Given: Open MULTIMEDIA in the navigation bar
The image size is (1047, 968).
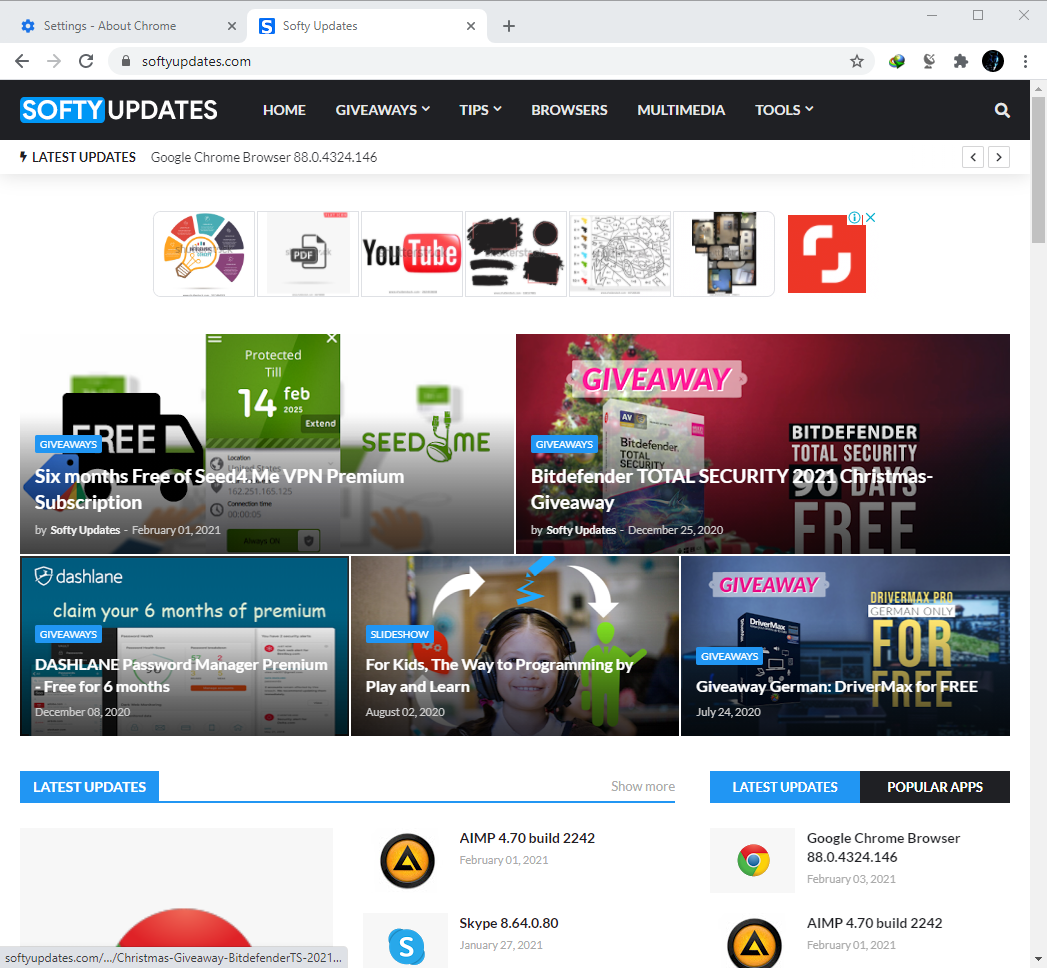Looking at the screenshot, I should 681,110.
